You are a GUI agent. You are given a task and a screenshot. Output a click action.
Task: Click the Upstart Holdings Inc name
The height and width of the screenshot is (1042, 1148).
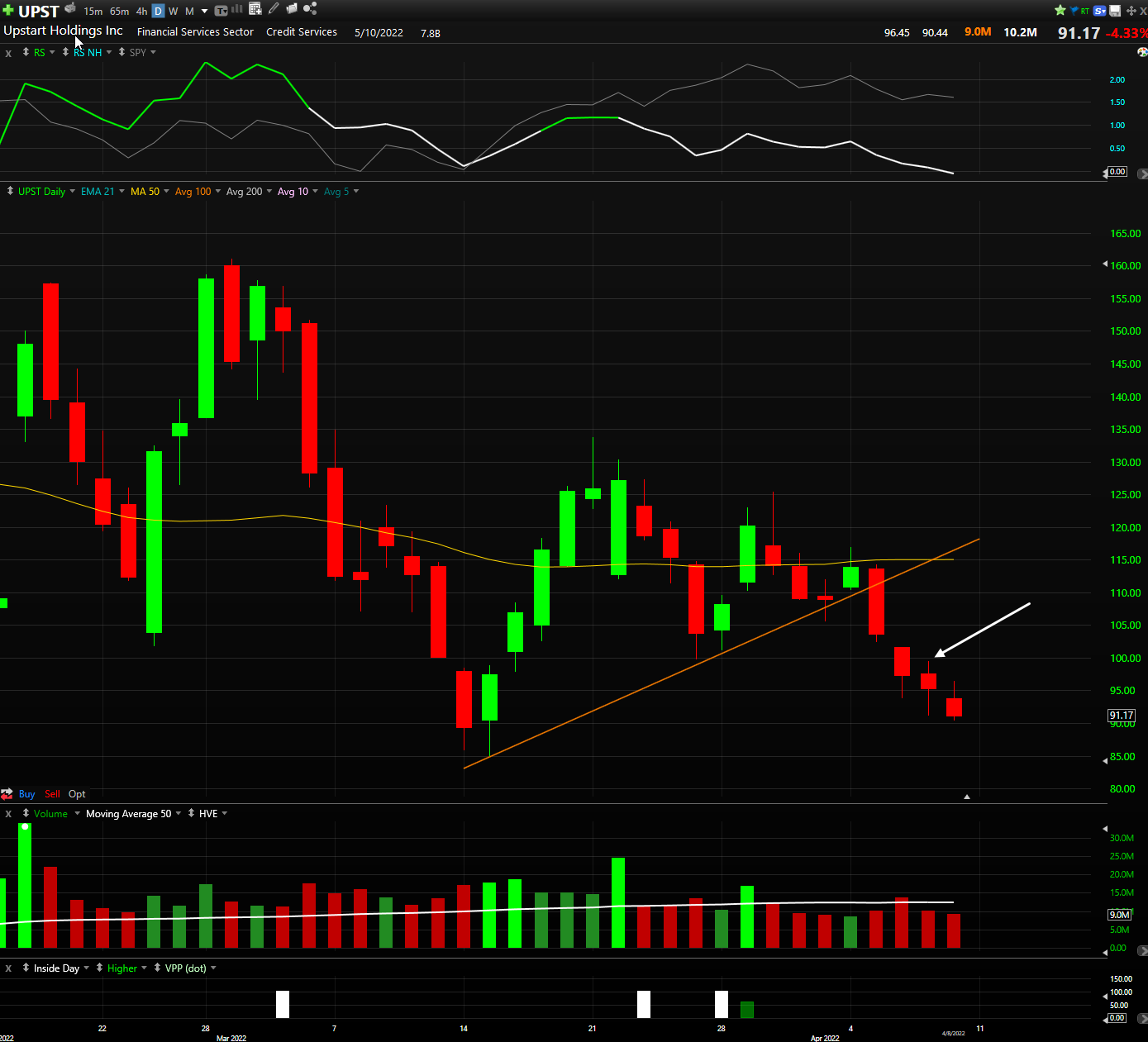click(63, 31)
